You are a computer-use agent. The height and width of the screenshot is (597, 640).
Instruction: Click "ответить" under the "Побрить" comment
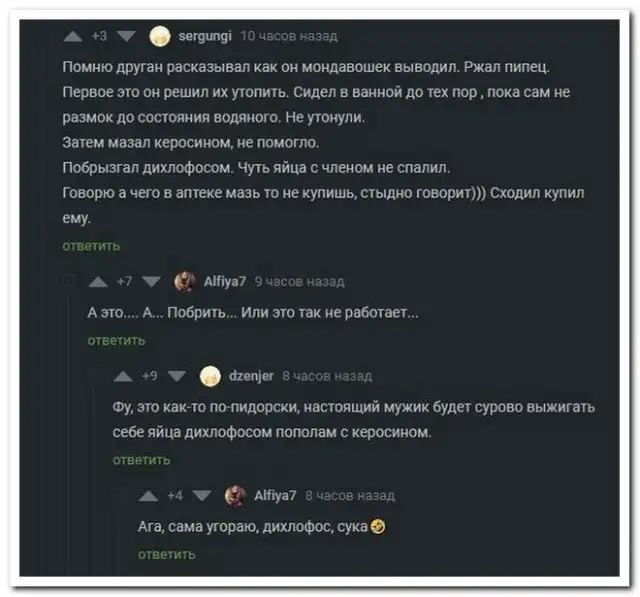coord(116,340)
